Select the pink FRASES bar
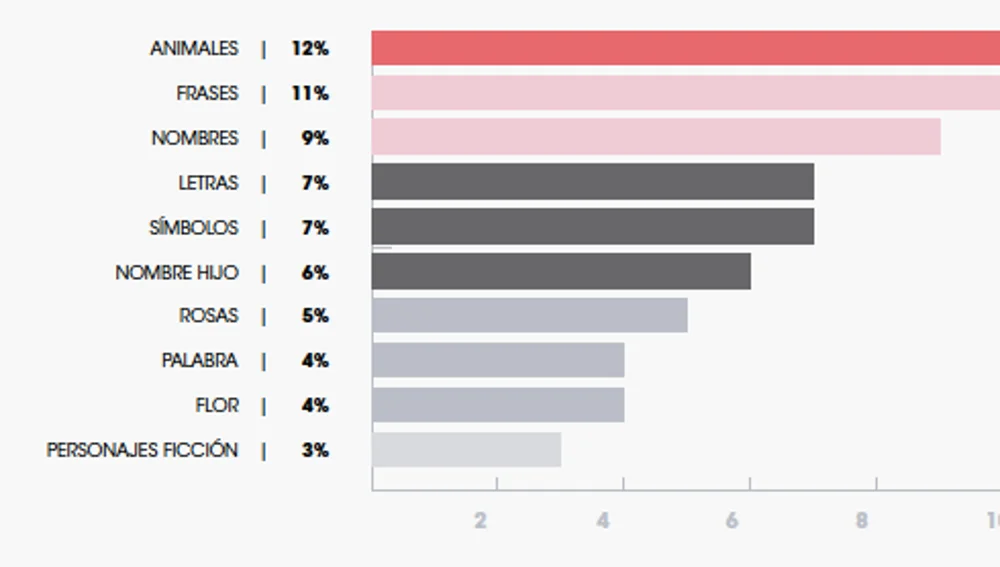1000x567 pixels. (685, 93)
